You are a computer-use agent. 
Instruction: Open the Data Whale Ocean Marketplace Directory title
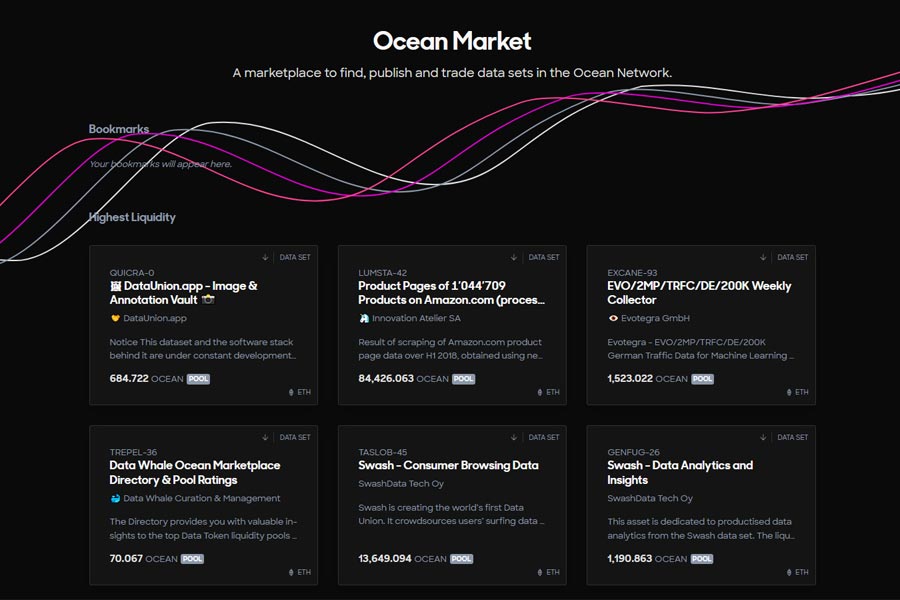[x=194, y=472]
